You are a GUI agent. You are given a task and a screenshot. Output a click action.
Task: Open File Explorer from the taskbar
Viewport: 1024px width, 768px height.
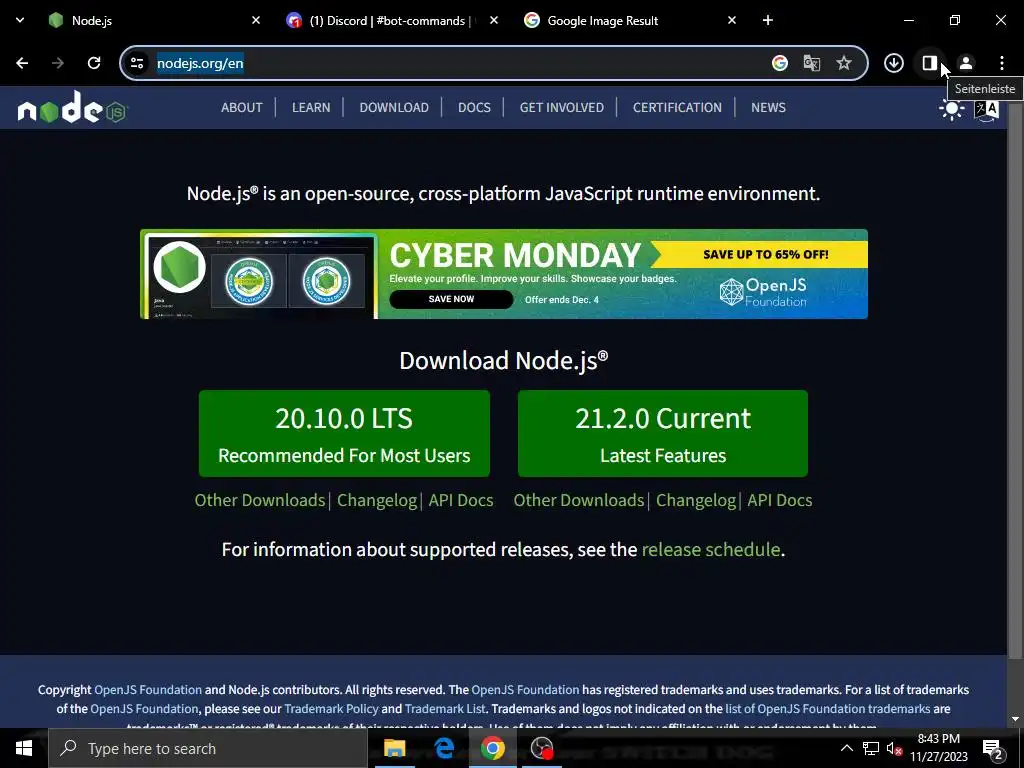pyautogui.click(x=394, y=748)
